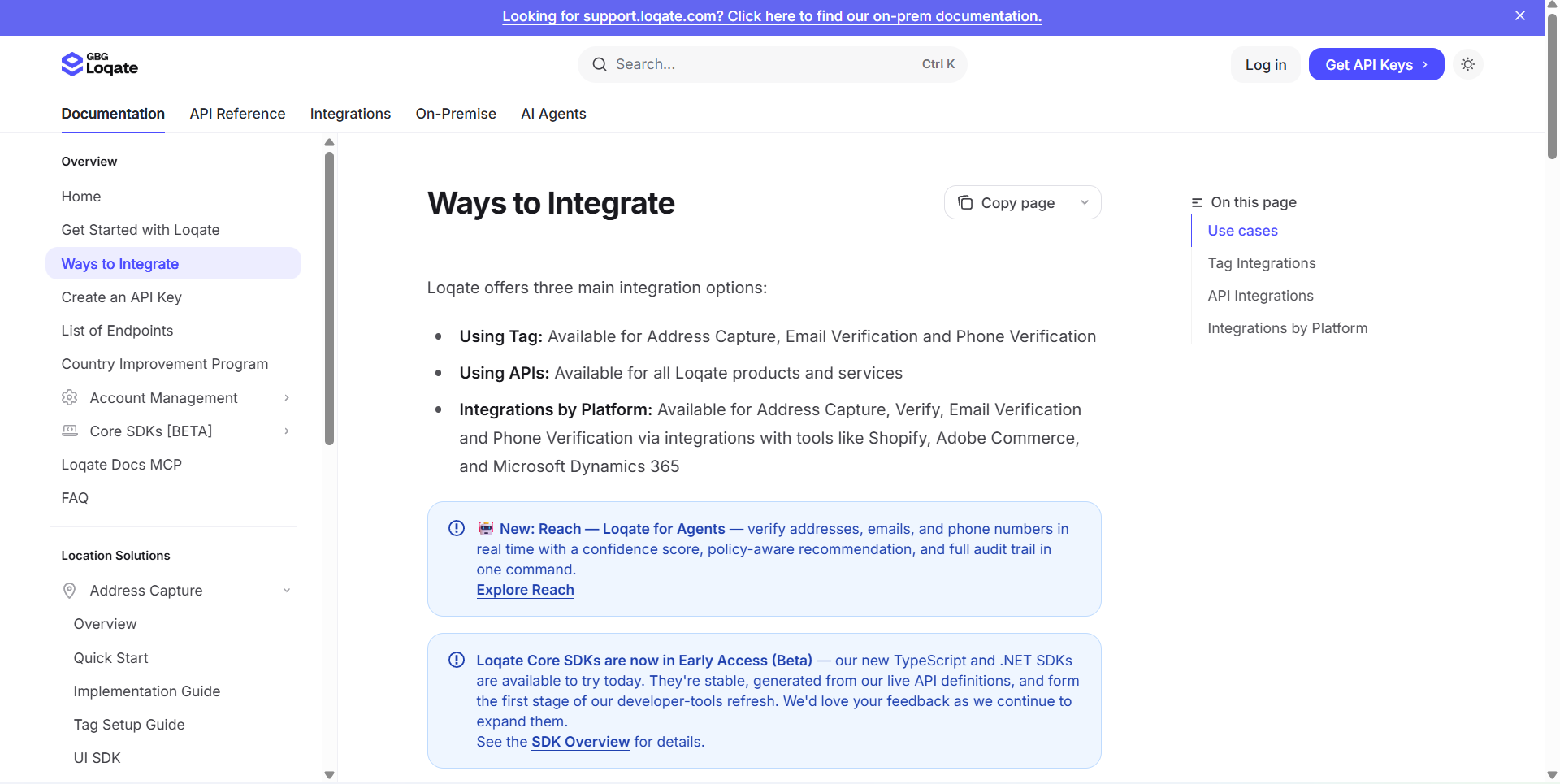Click the sidebar scroll up arrow
The image size is (1560, 784).
click(x=329, y=142)
